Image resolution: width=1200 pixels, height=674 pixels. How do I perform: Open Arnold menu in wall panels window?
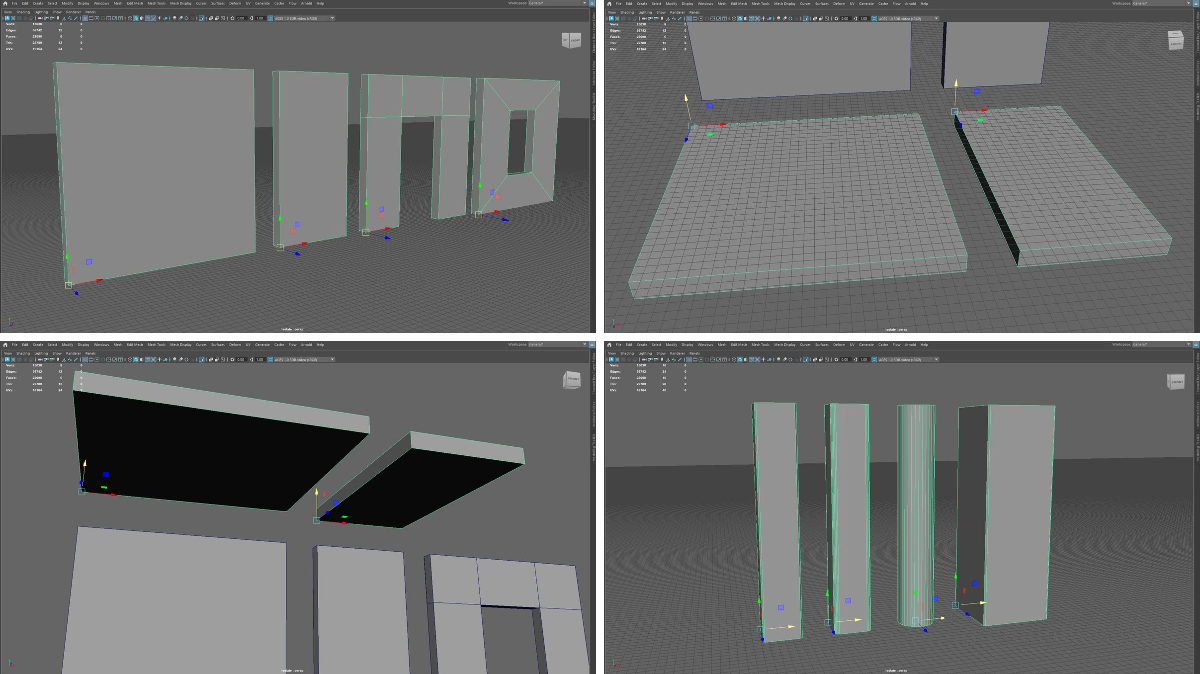pyautogui.click(x=306, y=4)
